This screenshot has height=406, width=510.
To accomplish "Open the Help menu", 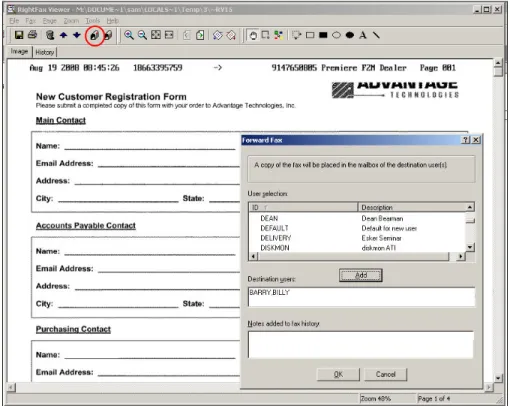I will click(113, 21).
